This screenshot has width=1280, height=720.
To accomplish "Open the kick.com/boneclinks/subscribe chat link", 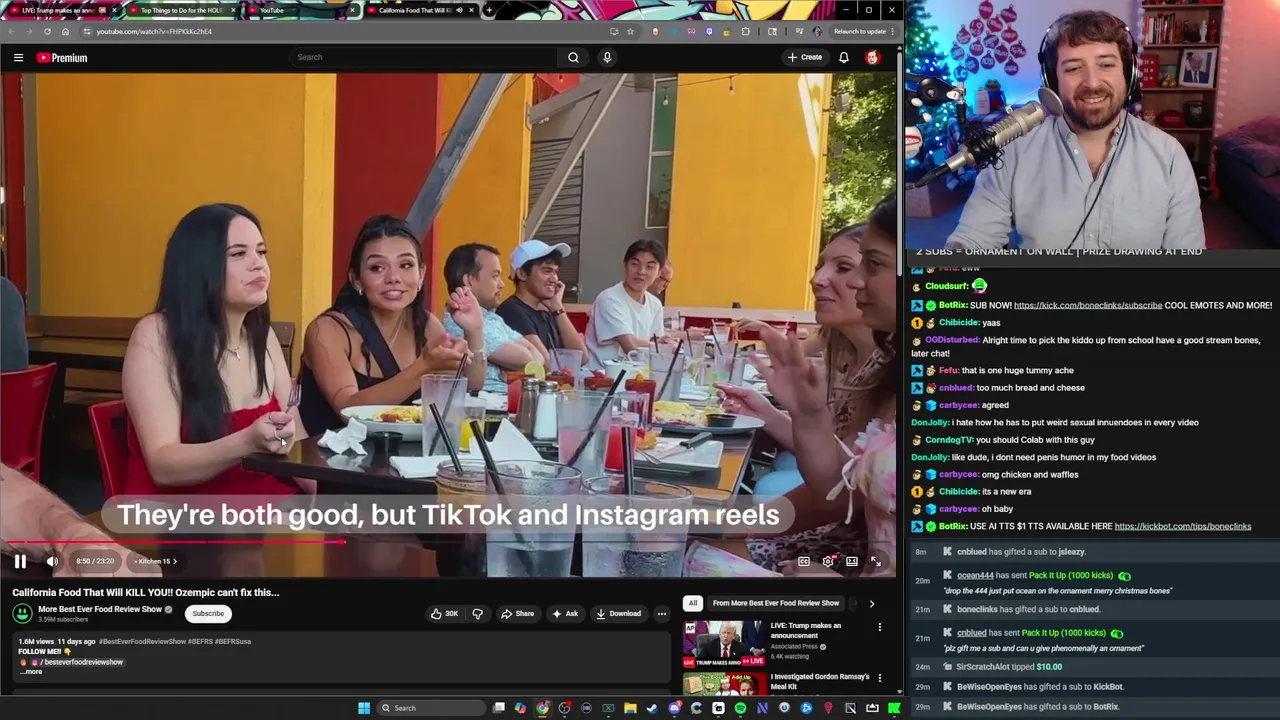I will point(1088,305).
